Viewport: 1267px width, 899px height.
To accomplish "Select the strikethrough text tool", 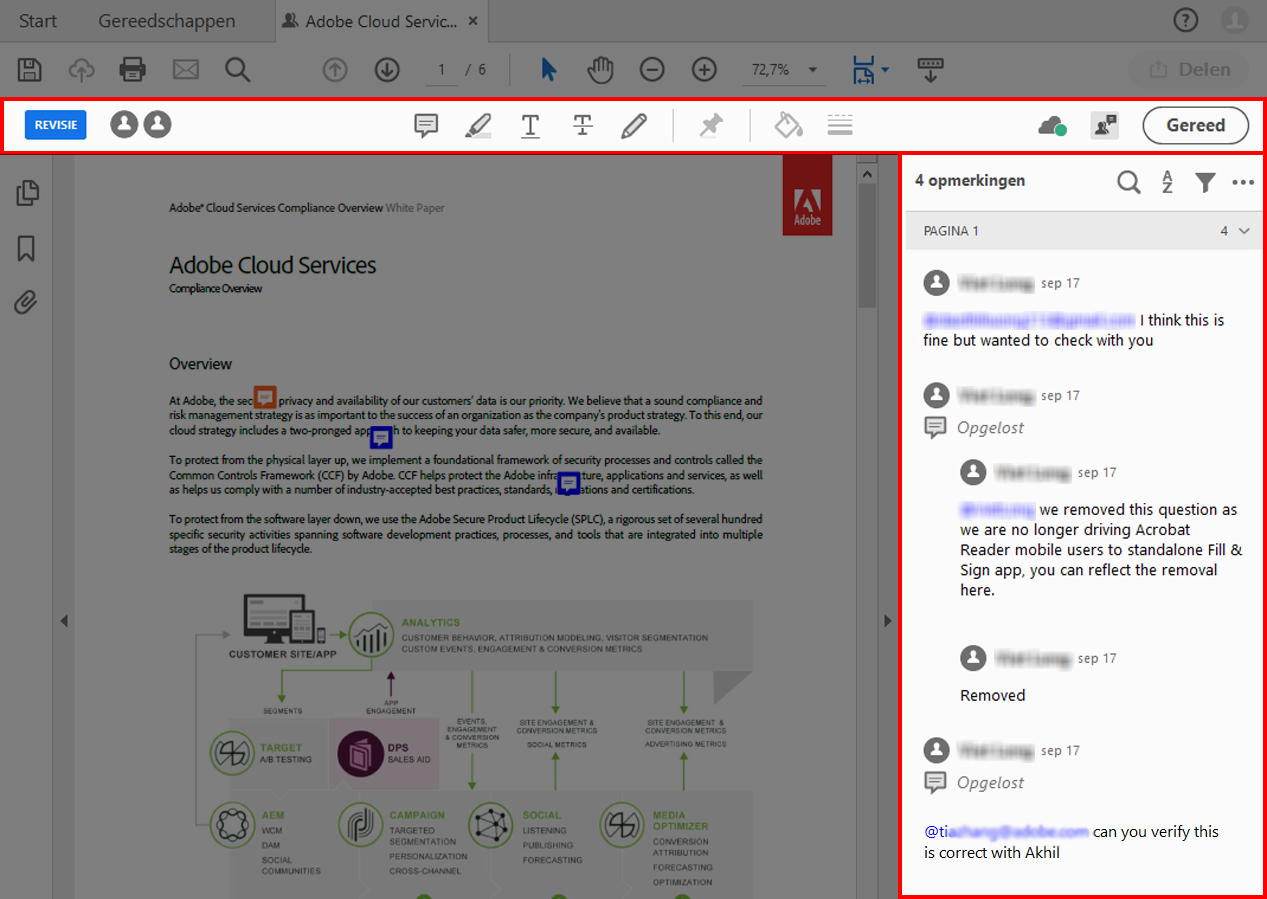I will [x=582, y=125].
